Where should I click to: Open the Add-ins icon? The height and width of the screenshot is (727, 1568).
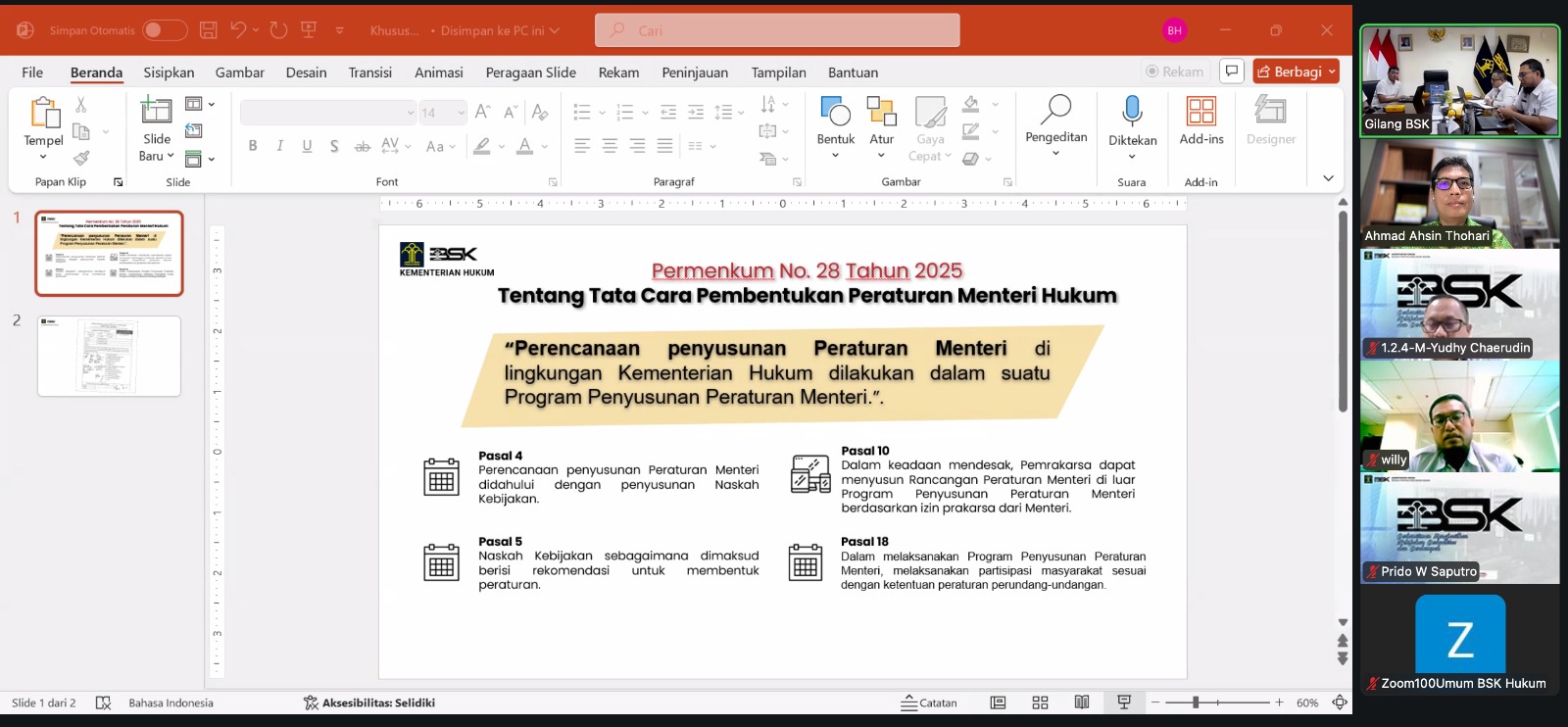[1200, 111]
